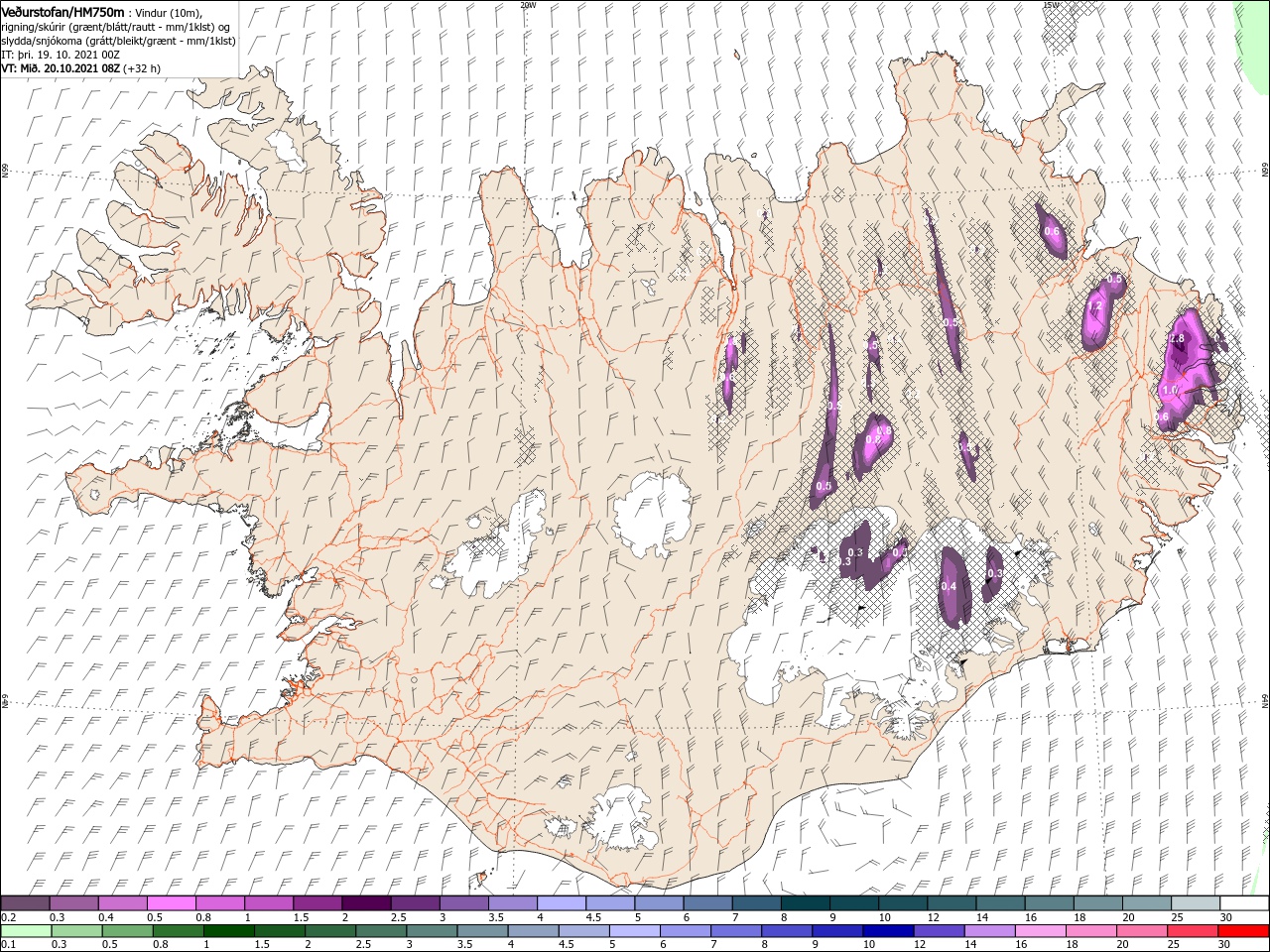1270x952 pixels.
Task: Click the 1.0 snowfall value on the map
Action: coord(1170,391)
